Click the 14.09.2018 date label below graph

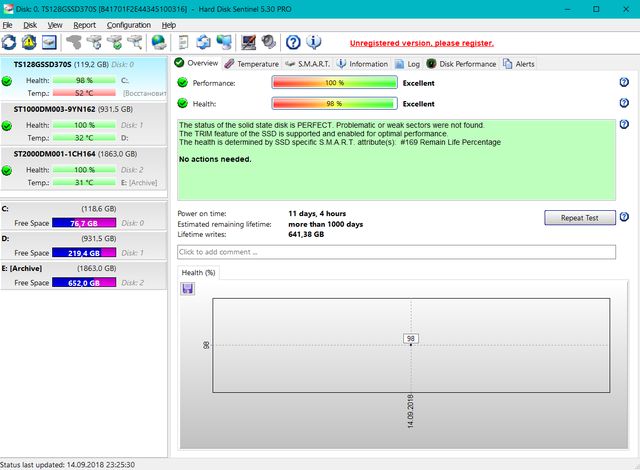410,411
